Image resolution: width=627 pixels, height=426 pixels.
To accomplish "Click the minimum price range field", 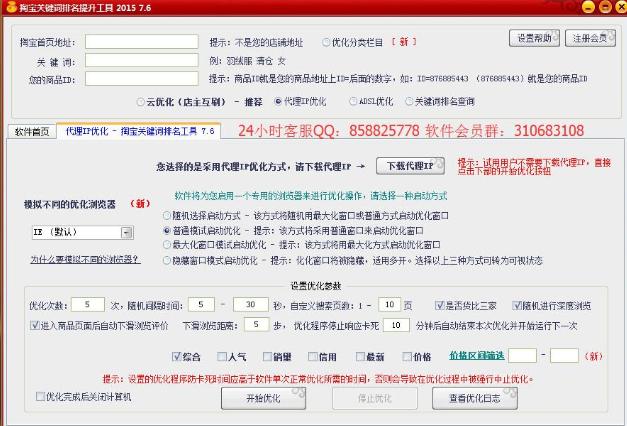I will click(522, 356).
